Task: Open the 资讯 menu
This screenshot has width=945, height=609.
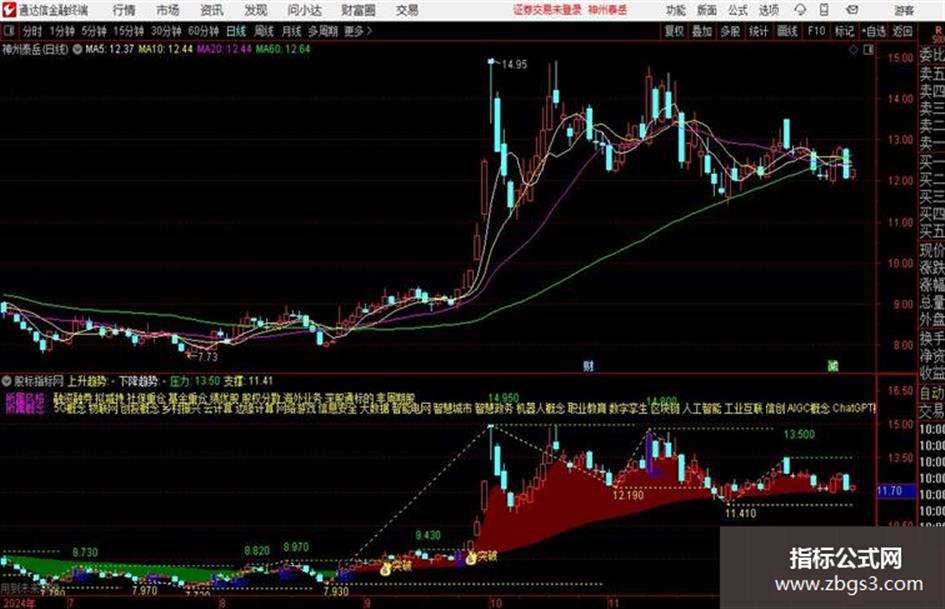Action: click(212, 10)
